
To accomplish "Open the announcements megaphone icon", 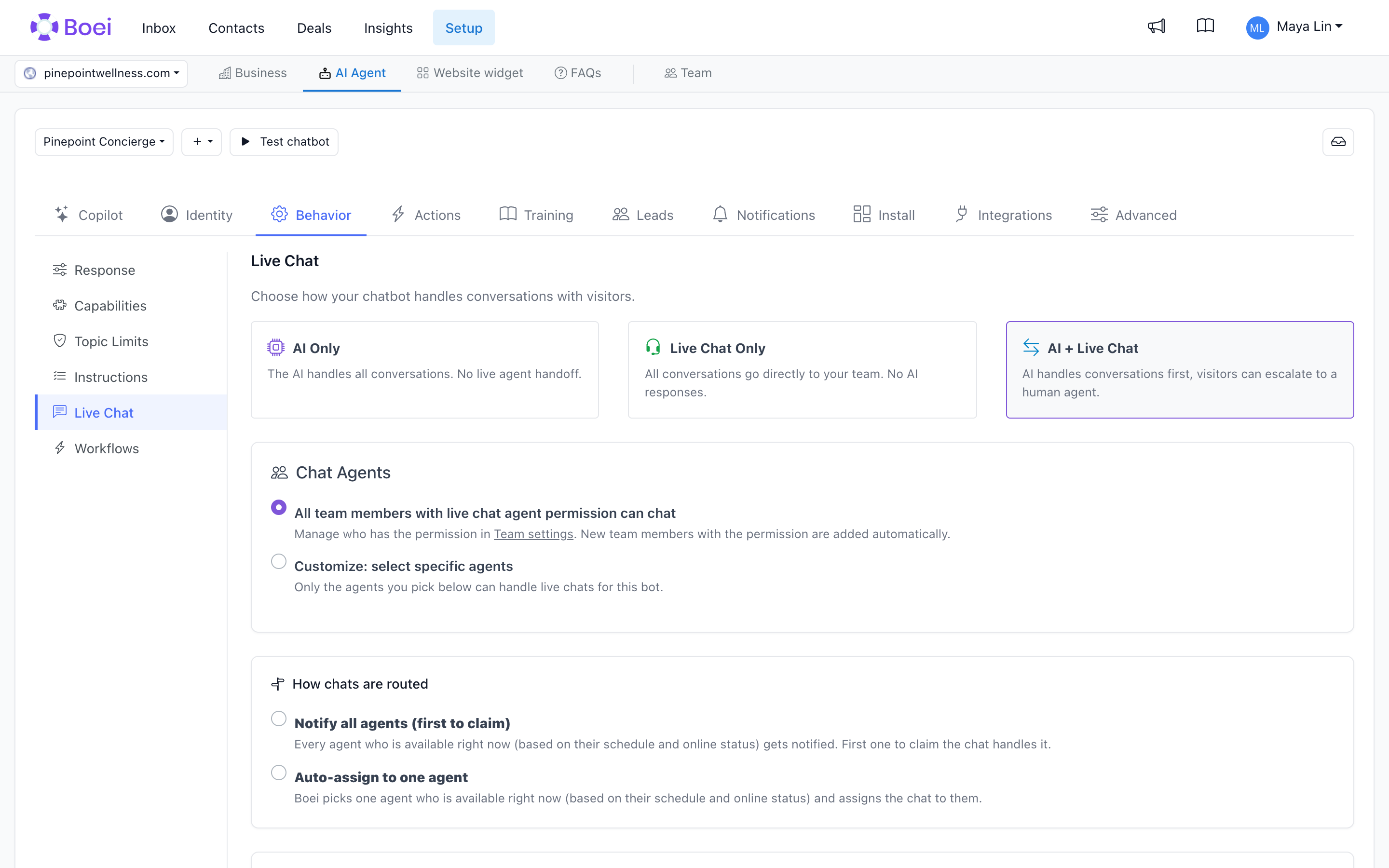I will tap(1156, 27).
